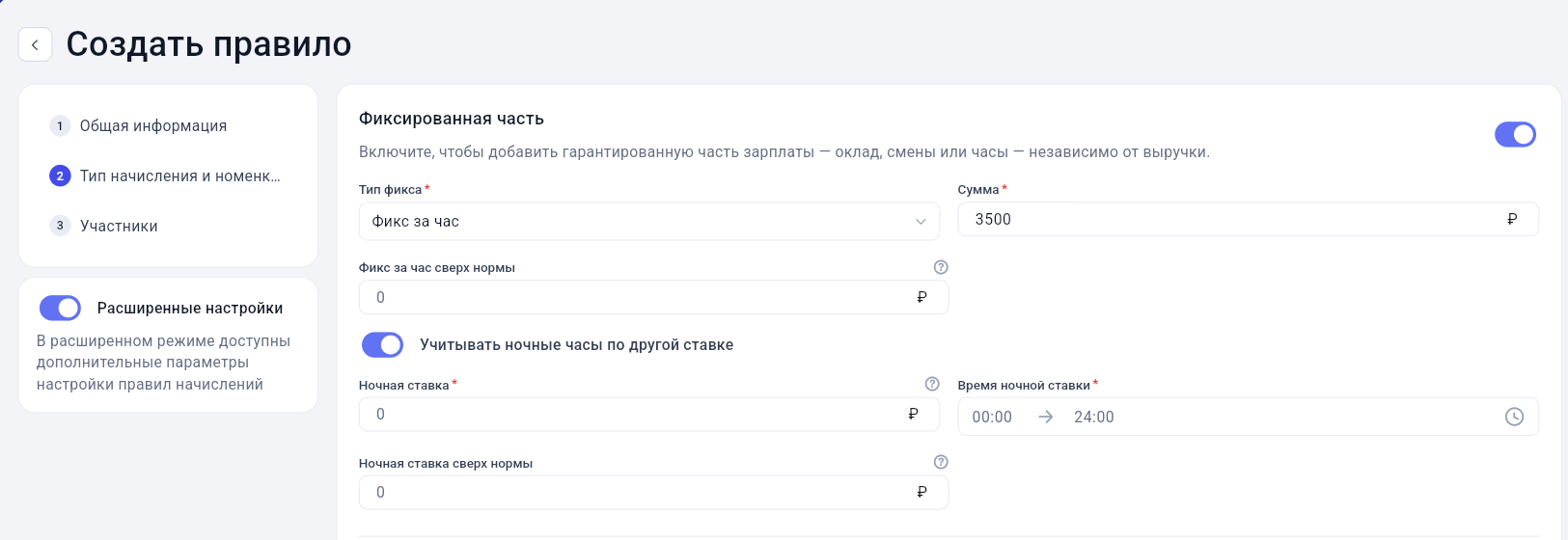Viewport: 1568px width, 540px height.
Task: Click the Включите, чтобы добавить description text
Action: click(784, 151)
